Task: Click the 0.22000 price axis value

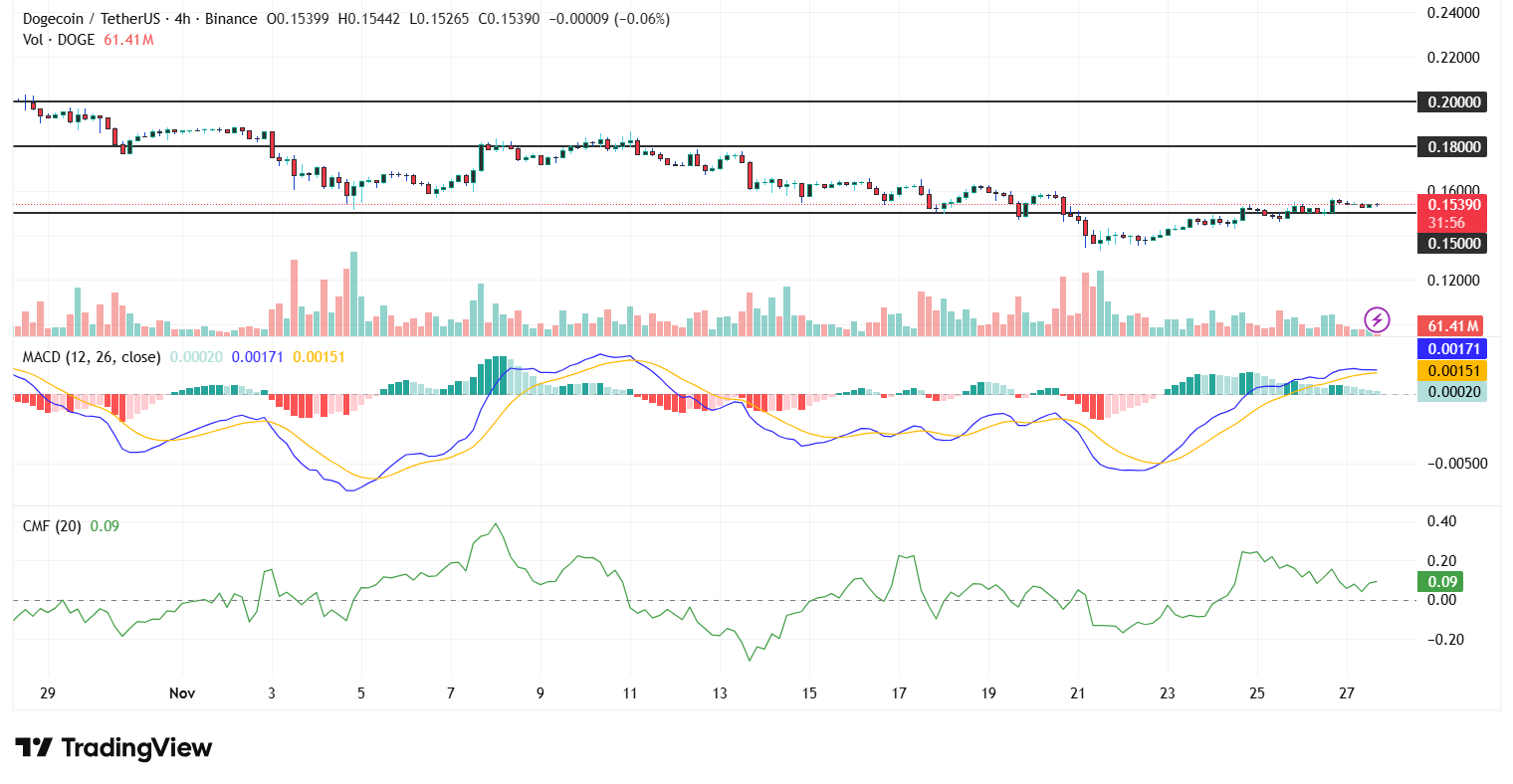Action: [x=1453, y=58]
